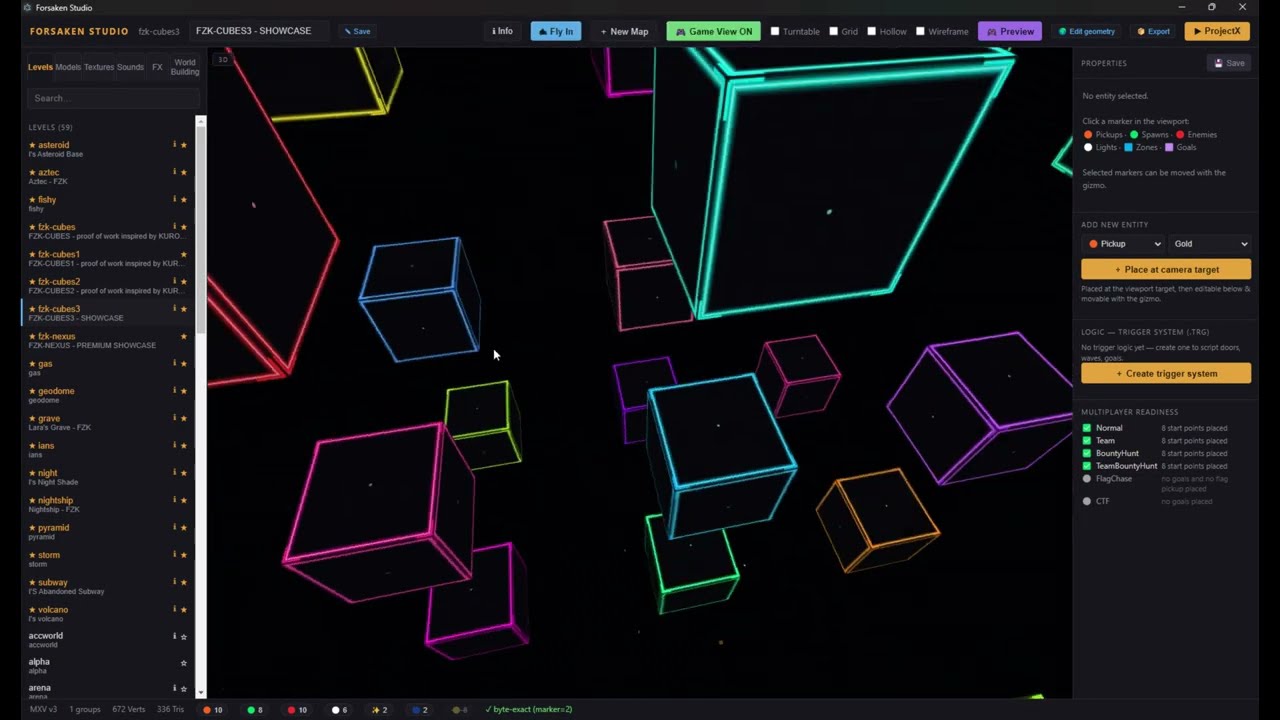Click the Place at camera target button
Image resolution: width=1280 pixels, height=720 pixels.
[x=1166, y=269]
